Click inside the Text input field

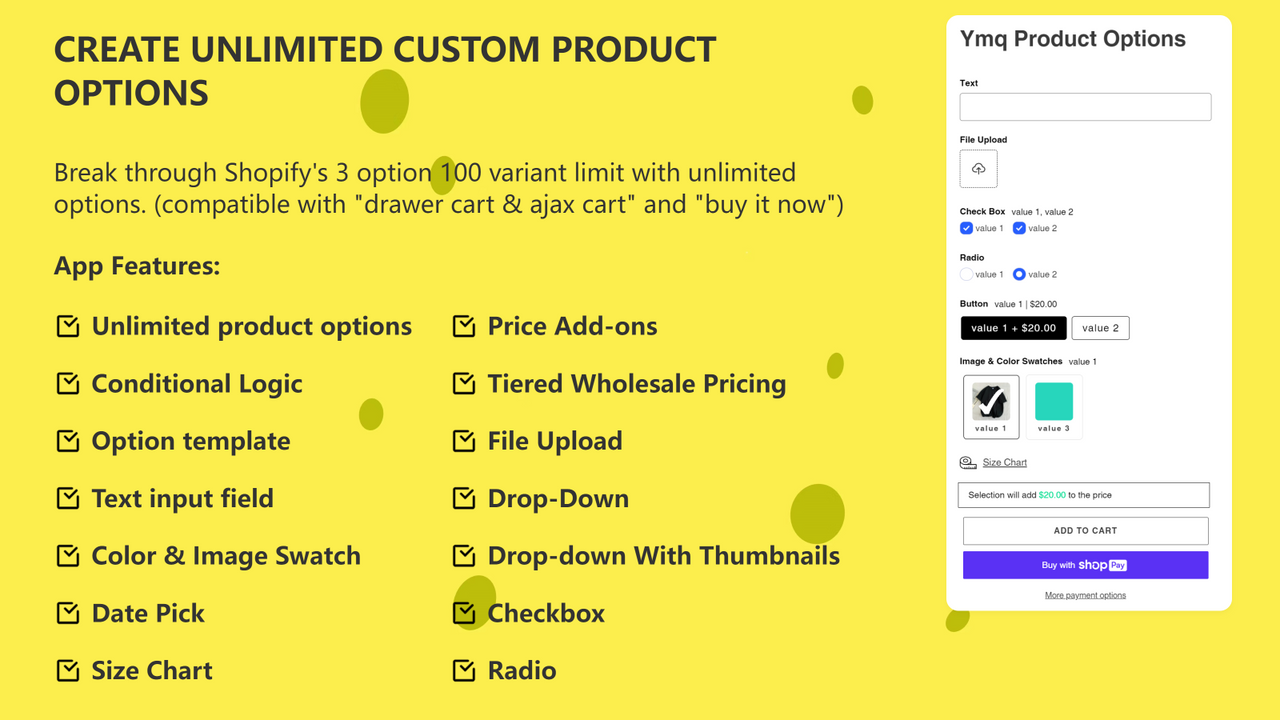pyautogui.click(x=1085, y=106)
